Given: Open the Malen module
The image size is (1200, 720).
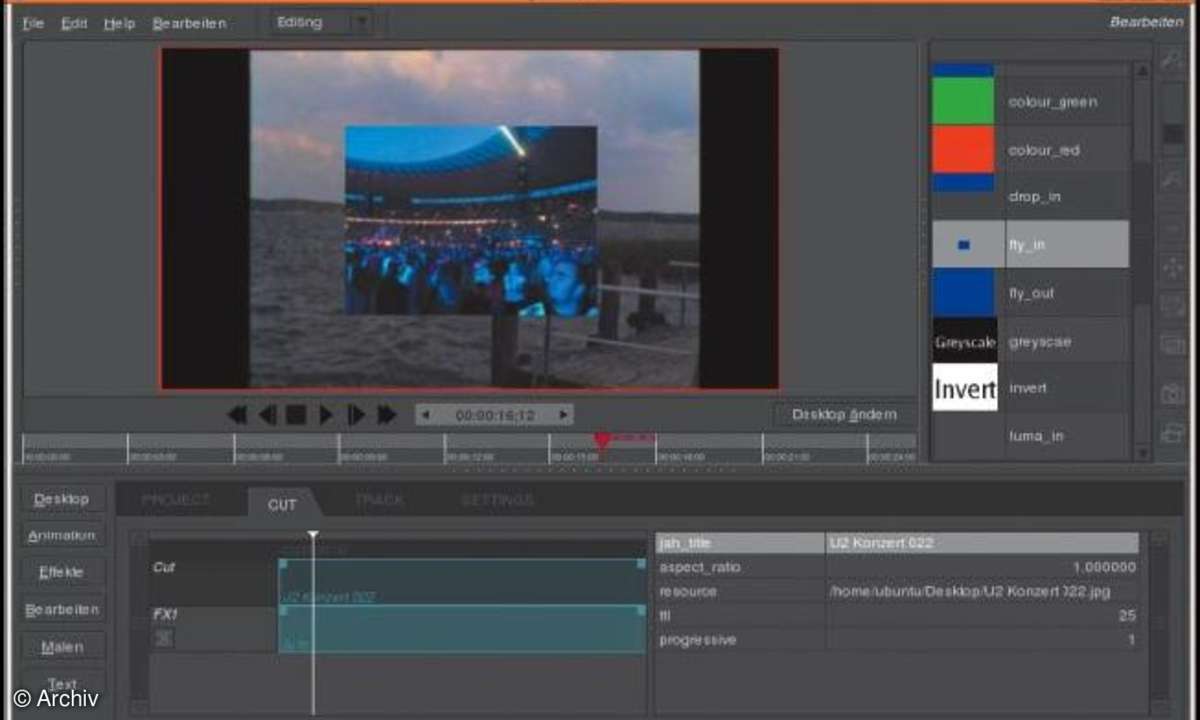Looking at the screenshot, I should tap(62, 646).
